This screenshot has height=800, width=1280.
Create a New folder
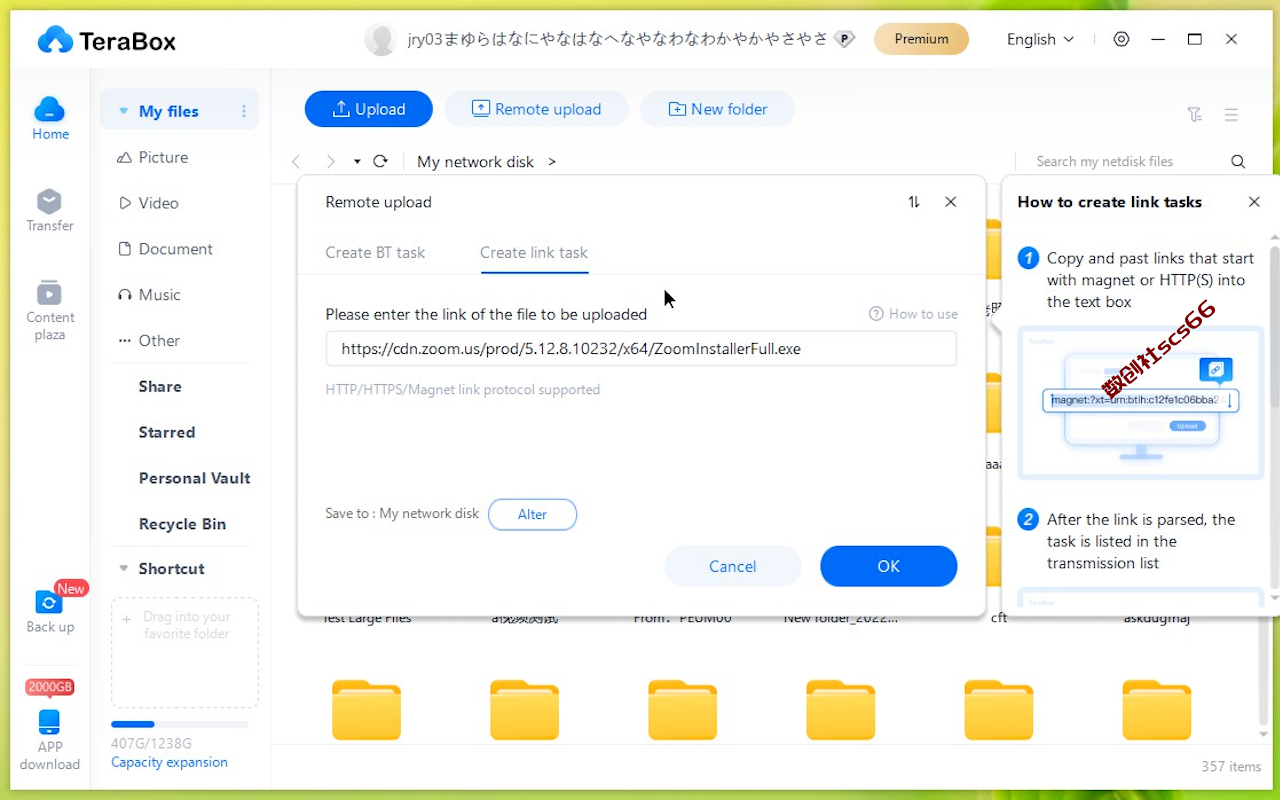[718, 109]
